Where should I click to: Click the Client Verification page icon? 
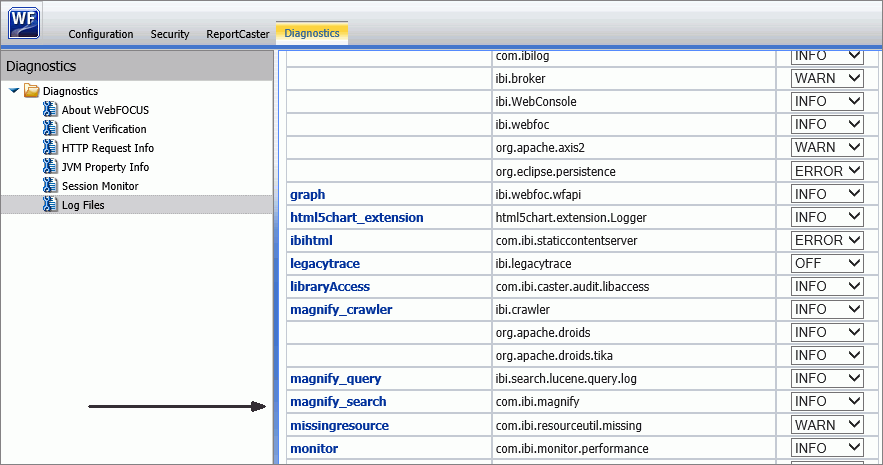pyautogui.click(x=50, y=128)
